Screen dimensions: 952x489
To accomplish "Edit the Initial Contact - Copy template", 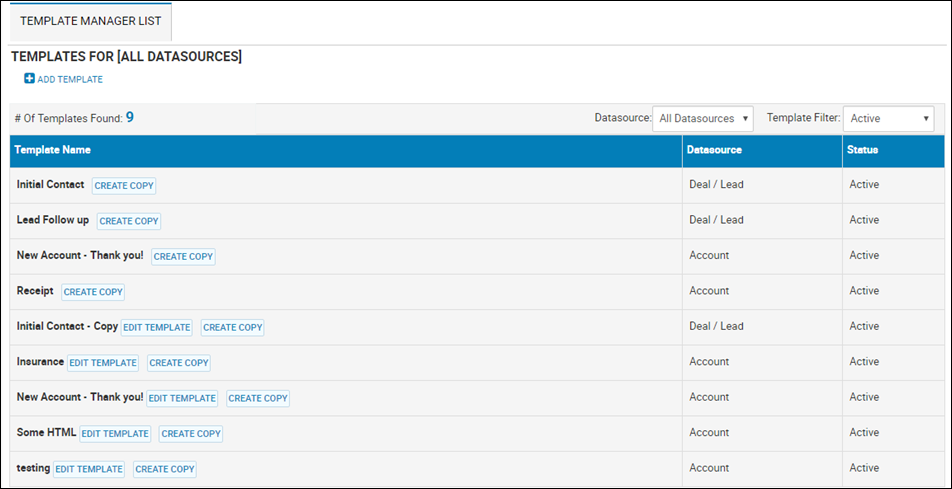I will [157, 327].
